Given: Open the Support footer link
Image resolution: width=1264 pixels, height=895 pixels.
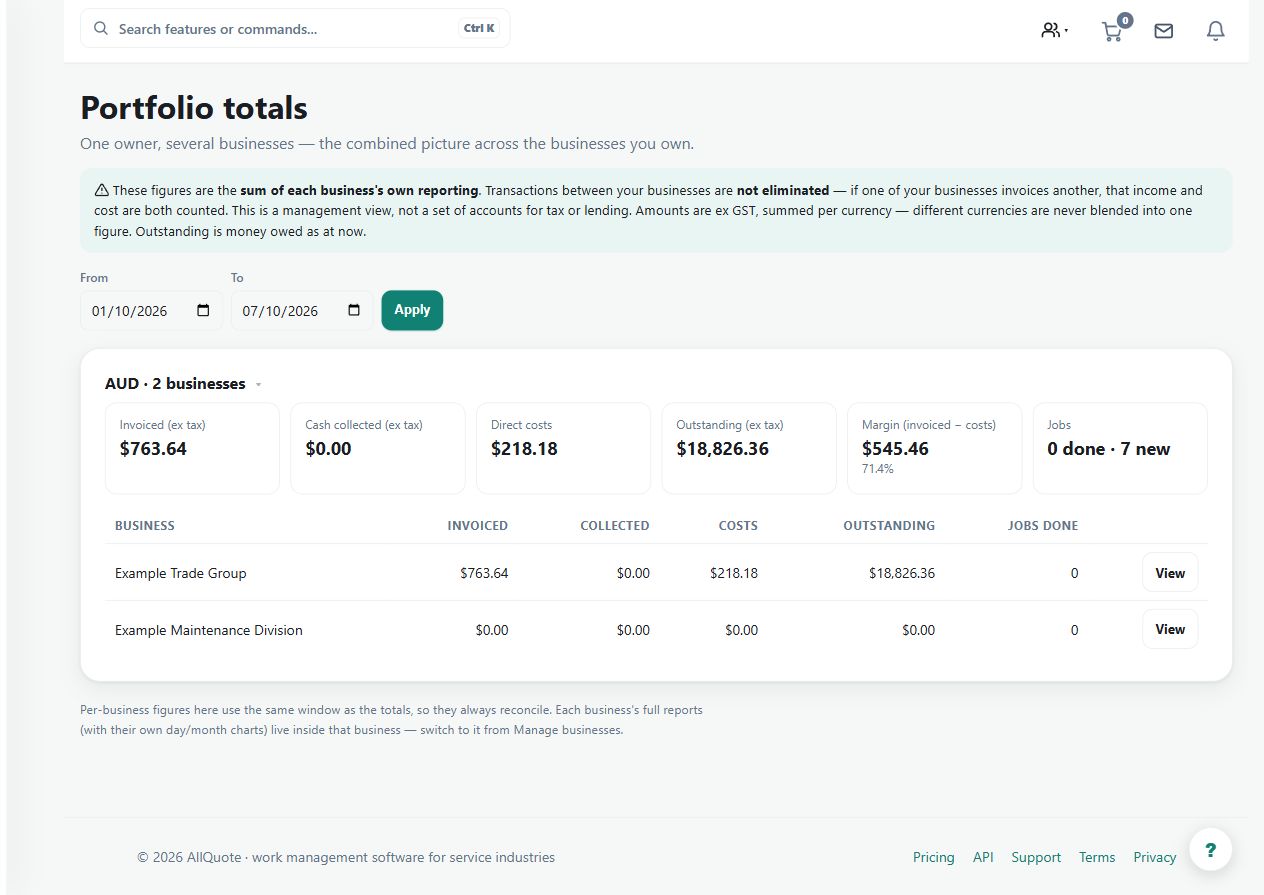Looking at the screenshot, I should [x=1036, y=857].
